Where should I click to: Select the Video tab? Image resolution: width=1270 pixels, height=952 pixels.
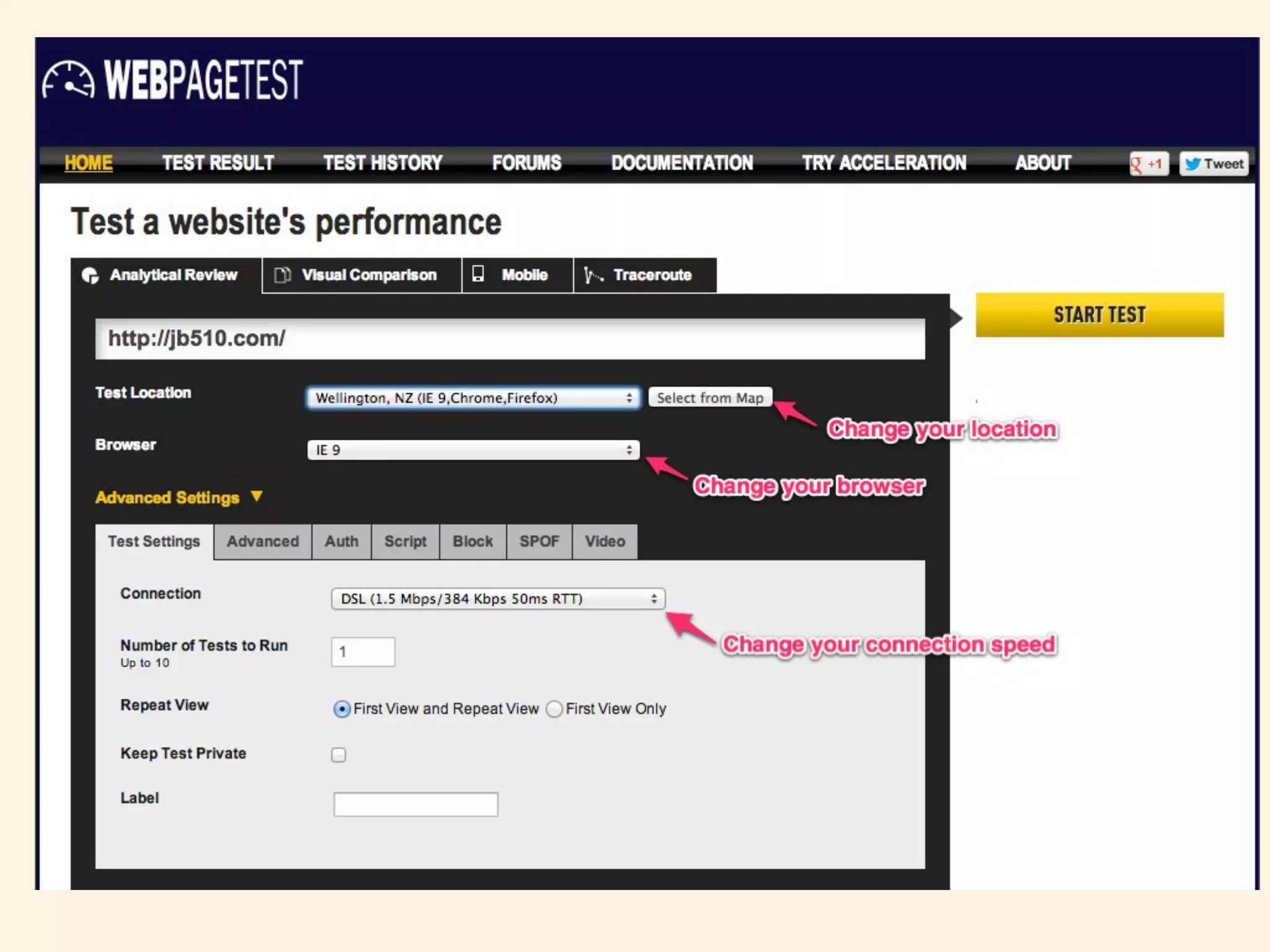(605, 542)
